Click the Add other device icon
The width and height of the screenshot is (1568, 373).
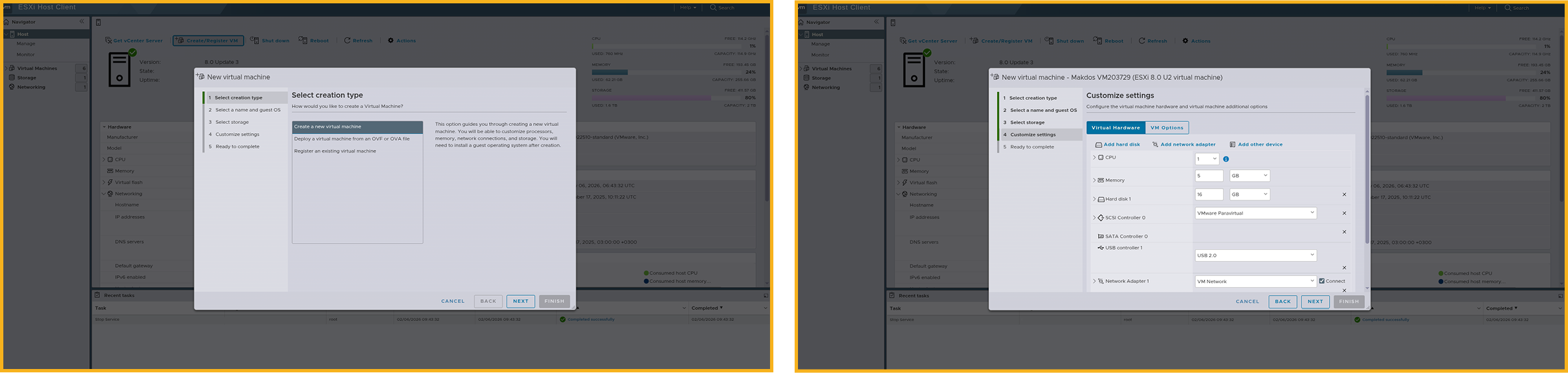(x=1233, y=145)
